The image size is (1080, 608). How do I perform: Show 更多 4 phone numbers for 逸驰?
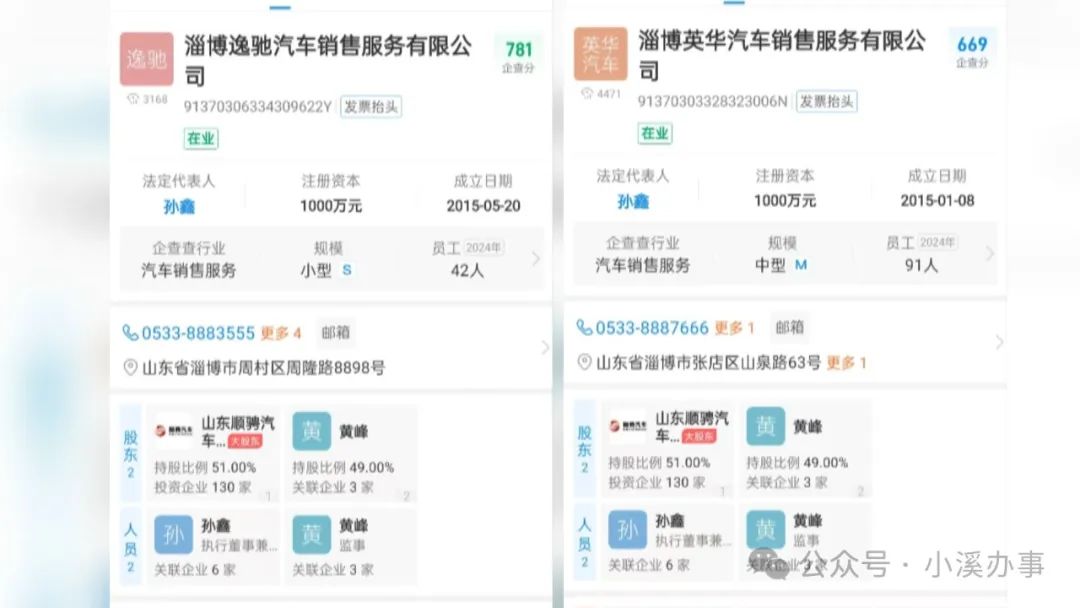pyautogui.click(x=281, y=333)
